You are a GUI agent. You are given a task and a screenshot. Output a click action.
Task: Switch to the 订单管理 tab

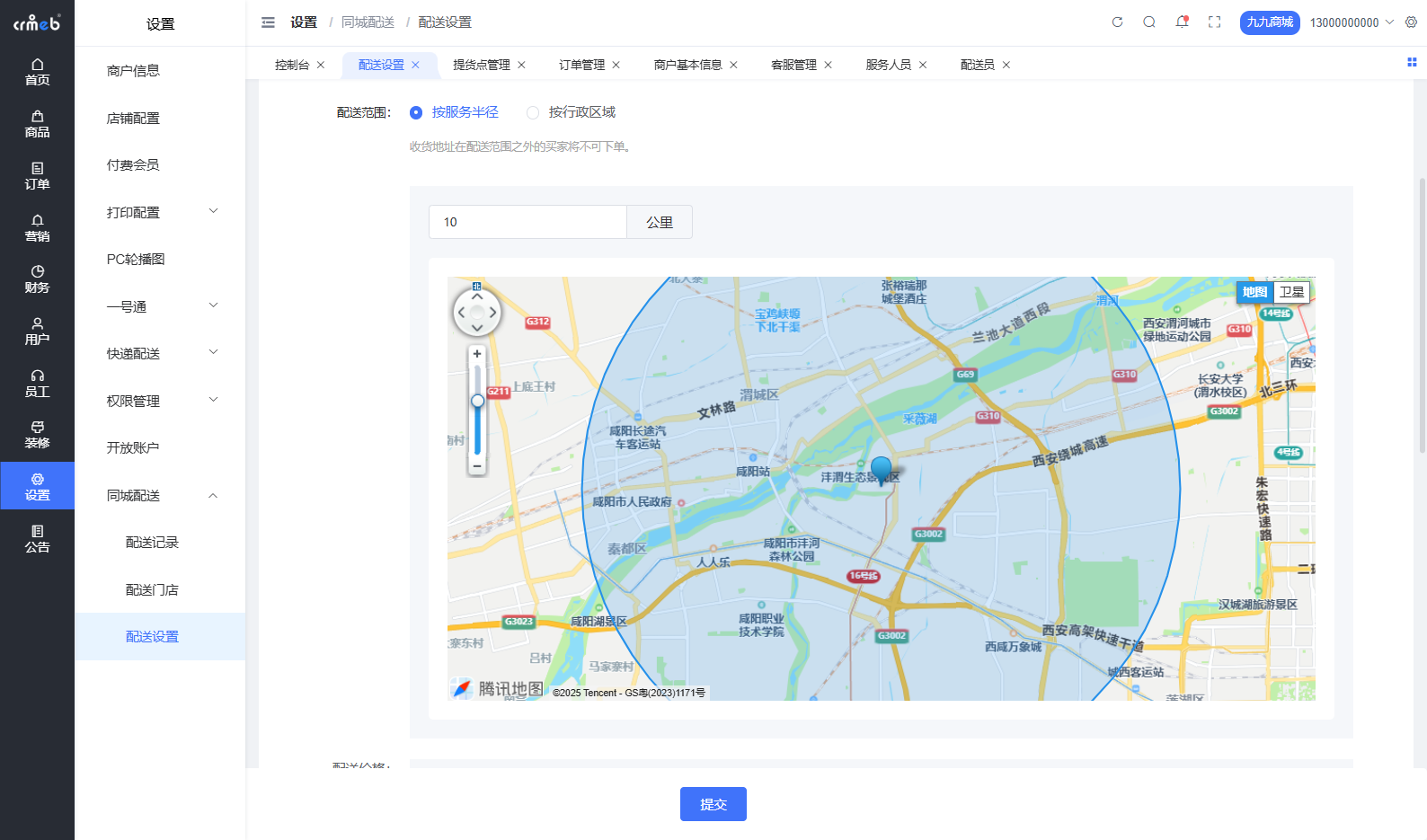[582, 65]
